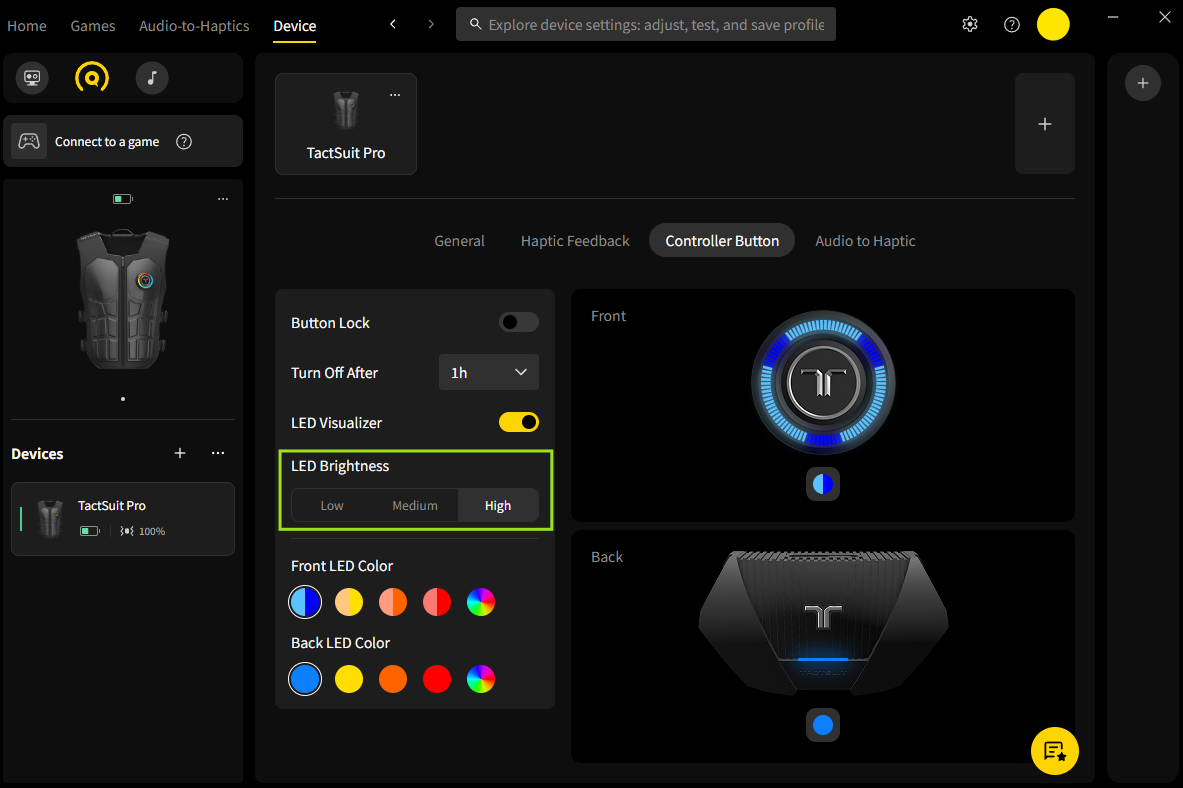Switch to the General settings tab

pos(459,241)
